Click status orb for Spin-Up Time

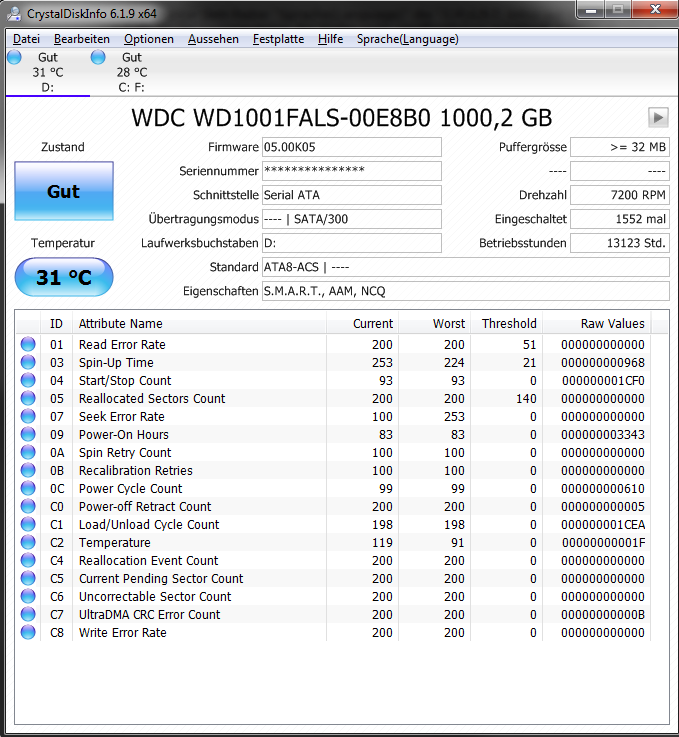(x=28, y=362)
